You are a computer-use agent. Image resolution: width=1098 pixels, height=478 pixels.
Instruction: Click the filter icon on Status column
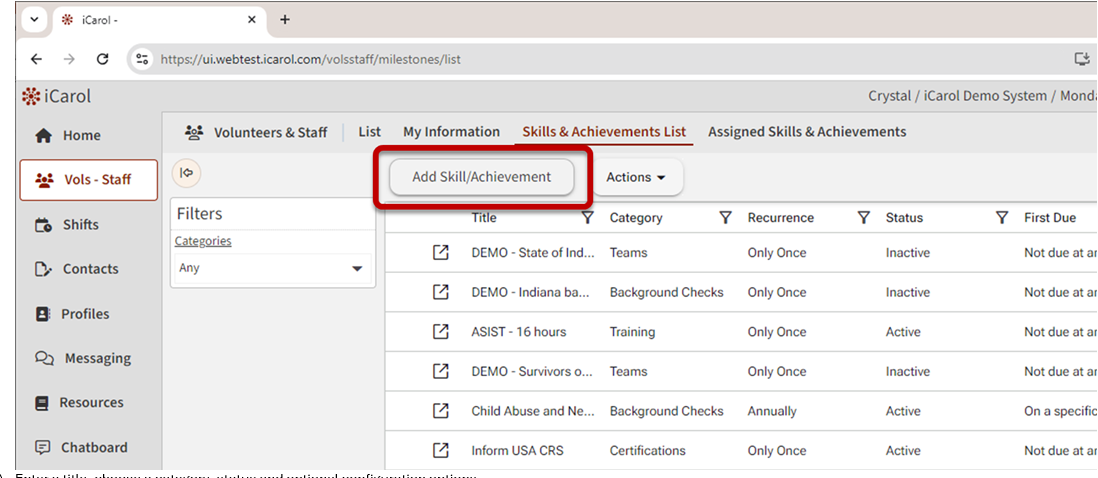click(1001, 218)
